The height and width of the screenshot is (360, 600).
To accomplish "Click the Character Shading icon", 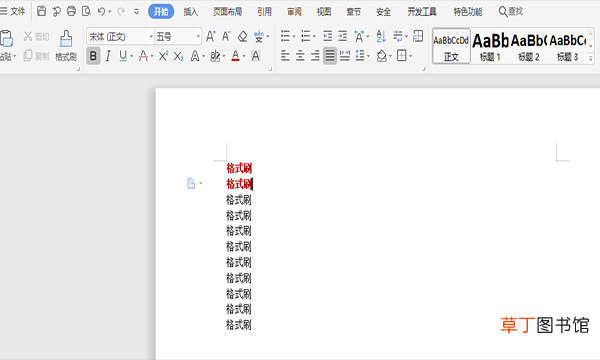I will click(x=256, y=56).
